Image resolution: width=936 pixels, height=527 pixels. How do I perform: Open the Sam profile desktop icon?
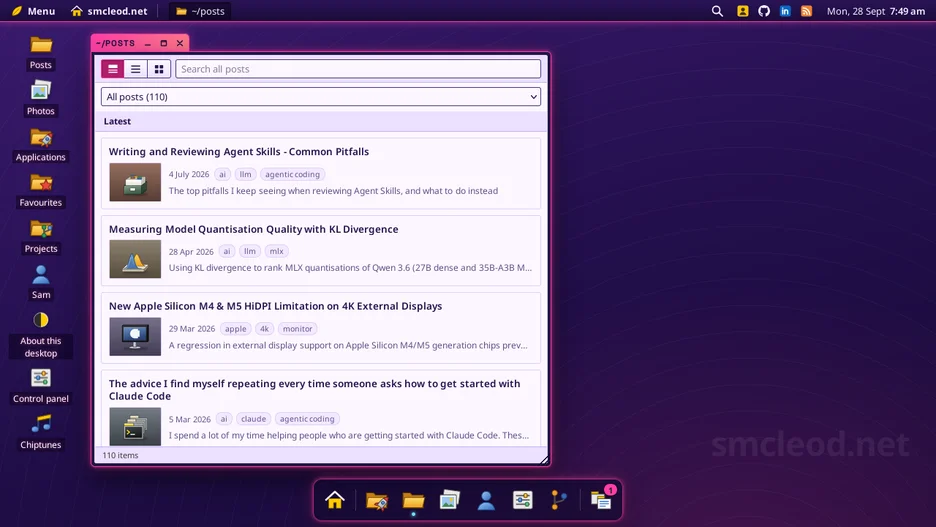41,282
